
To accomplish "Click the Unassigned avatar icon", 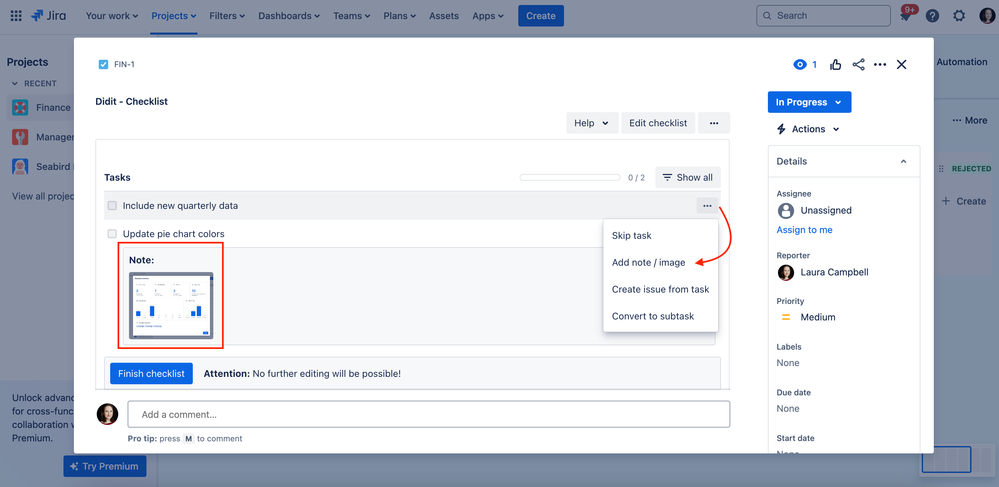I will pos(786,210).
